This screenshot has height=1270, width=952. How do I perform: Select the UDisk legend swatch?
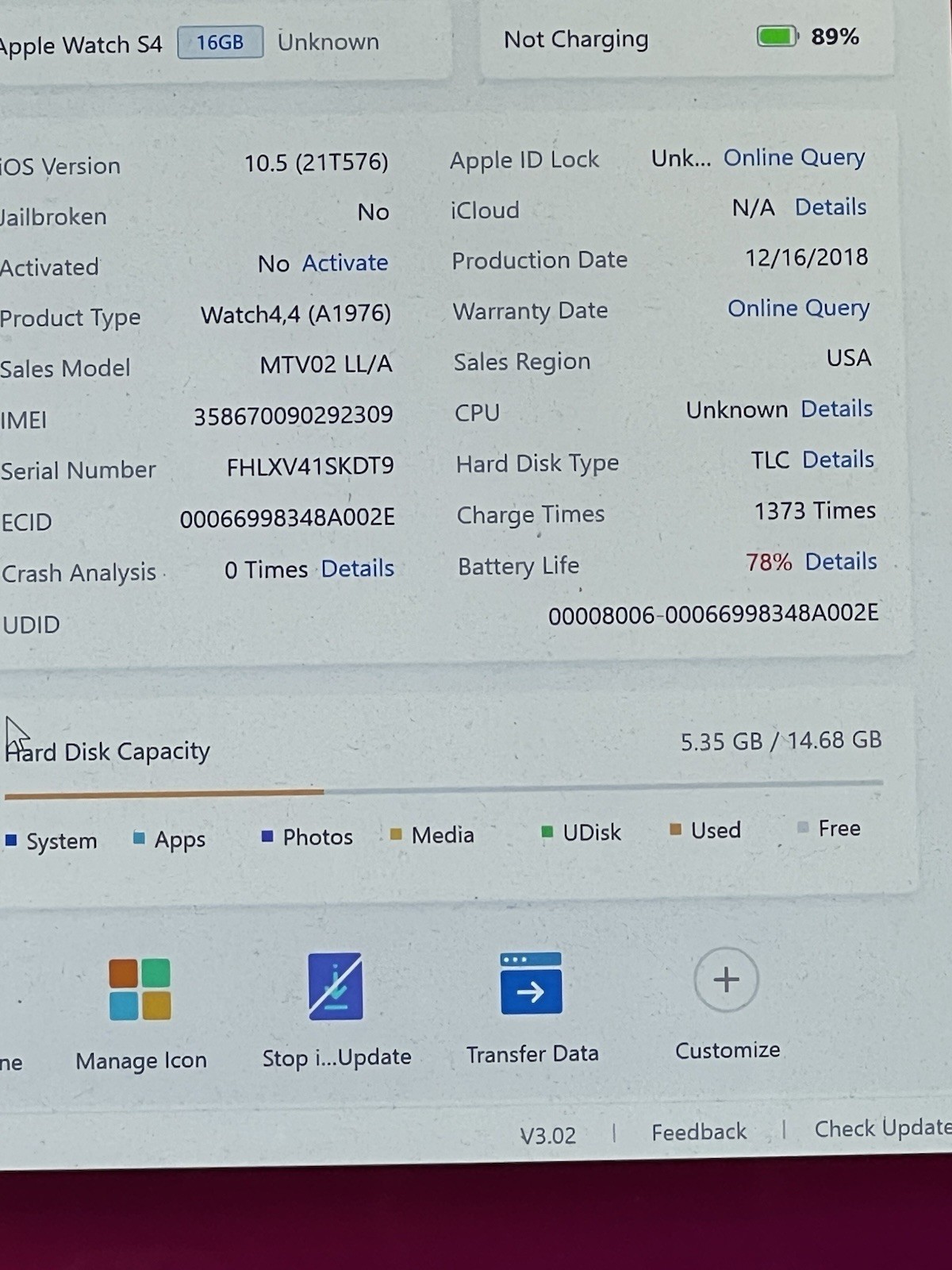547,832
